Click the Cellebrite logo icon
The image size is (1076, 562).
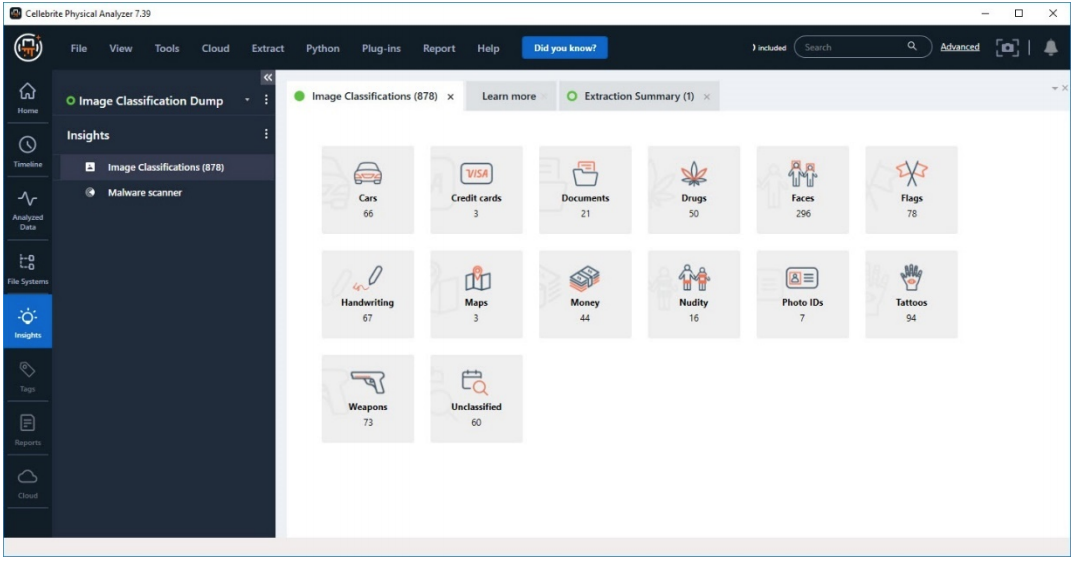click(x=28, y=48)
